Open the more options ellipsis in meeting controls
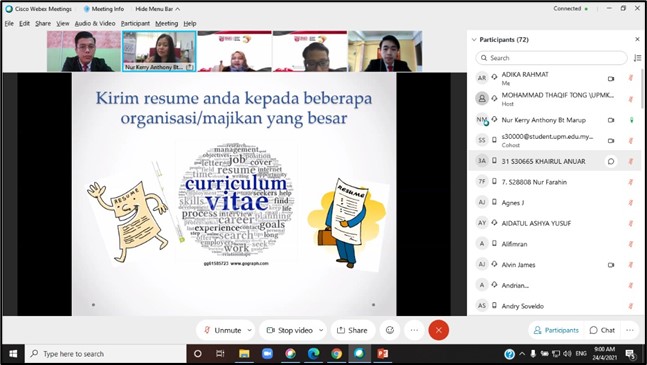This screenshot has width=647, height=365. 414,330
